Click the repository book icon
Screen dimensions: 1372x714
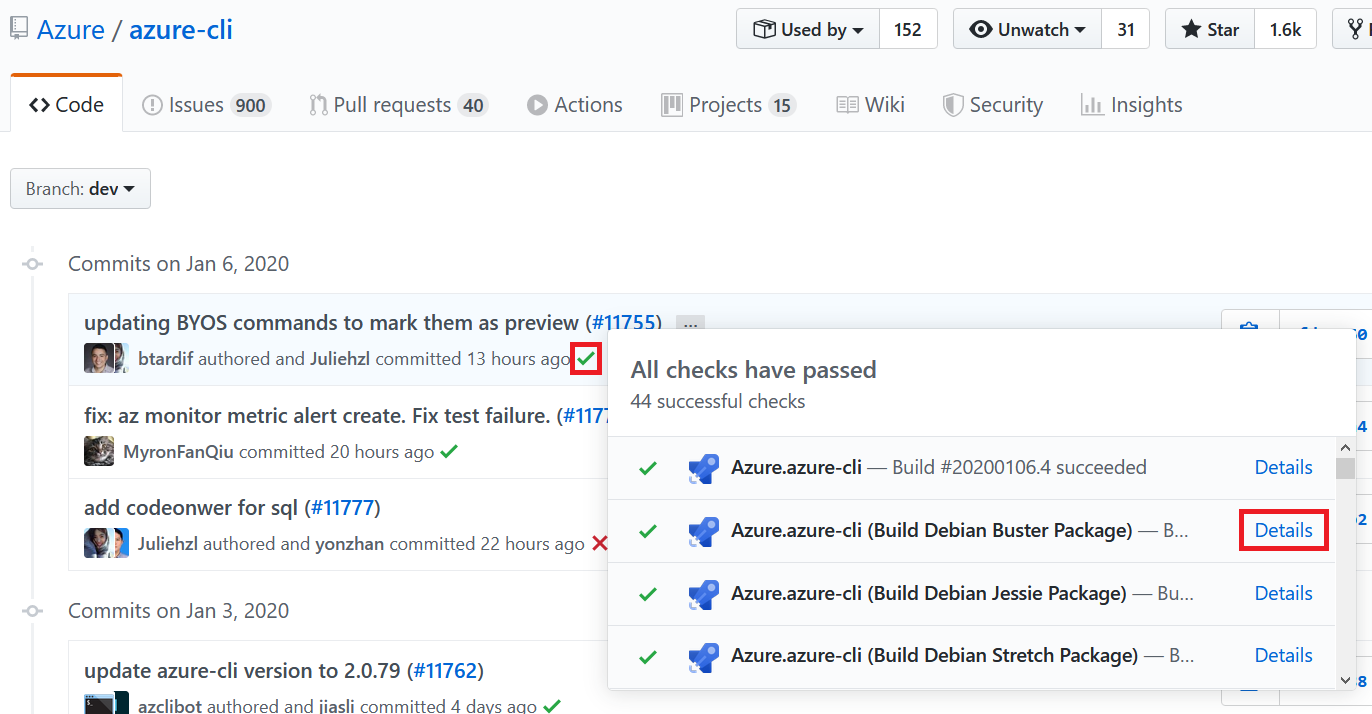click(x=19, y=29)
